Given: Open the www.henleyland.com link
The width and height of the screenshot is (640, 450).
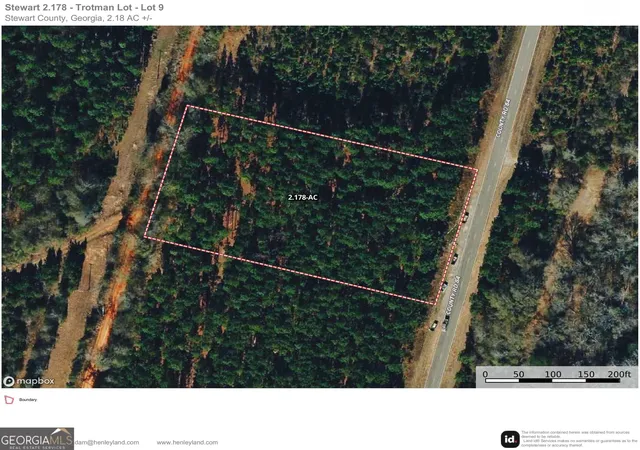Looking at the screenshot, I should coord(187,442).
